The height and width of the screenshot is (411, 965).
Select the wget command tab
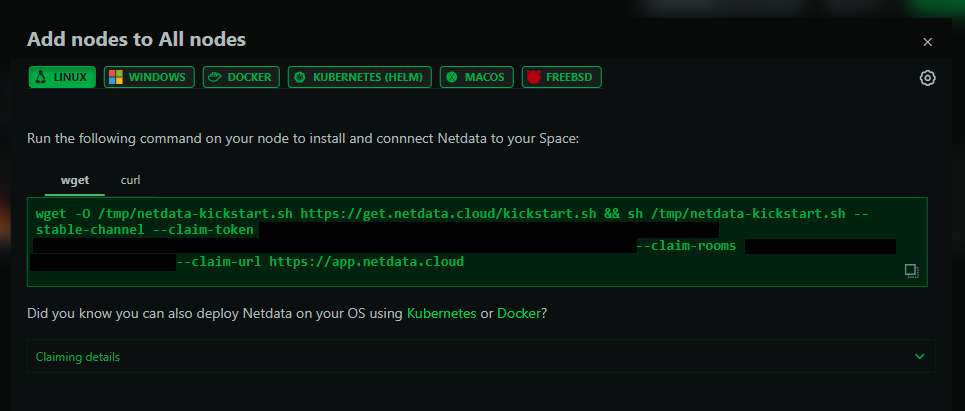(75, 181)
